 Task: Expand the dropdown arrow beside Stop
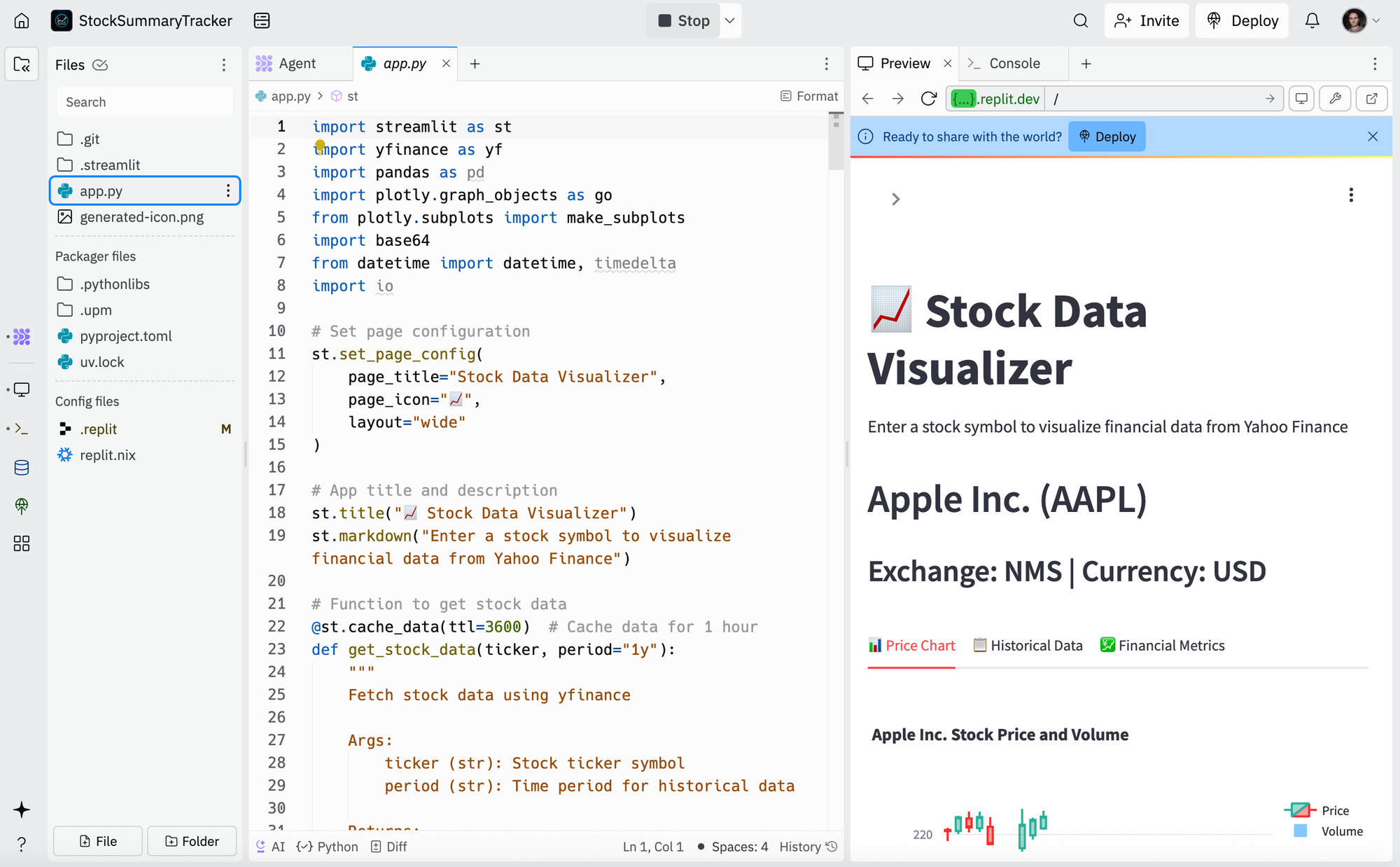pos(729,20)
